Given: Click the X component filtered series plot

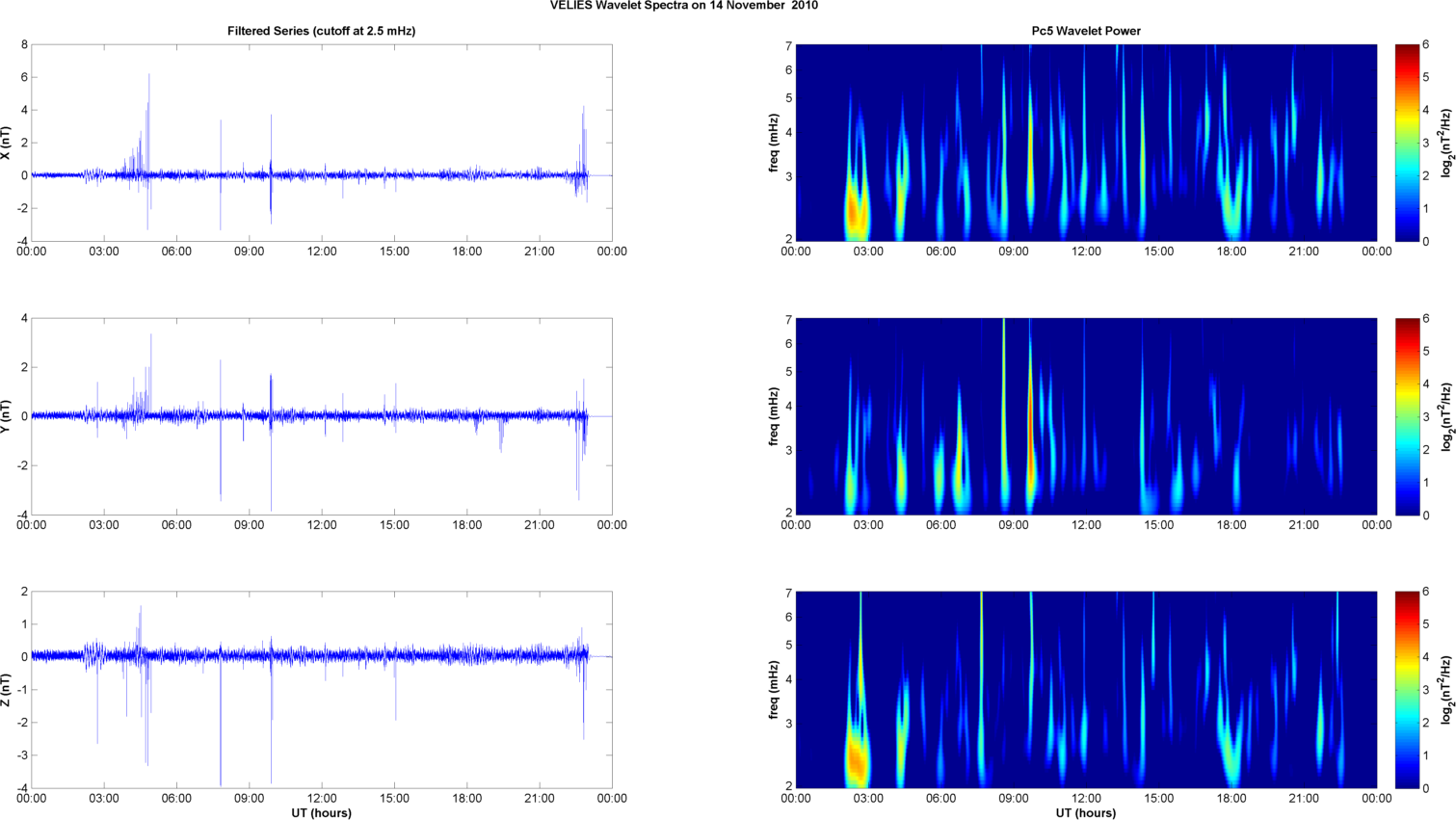Looking at the screenshot, I should pyautogui.click(x=322, y=143).
